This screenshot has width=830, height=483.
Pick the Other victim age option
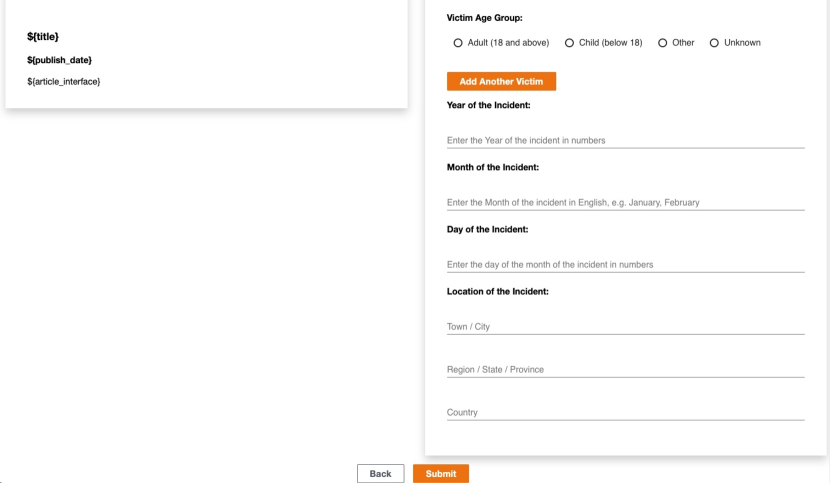[x=663, y=43]
